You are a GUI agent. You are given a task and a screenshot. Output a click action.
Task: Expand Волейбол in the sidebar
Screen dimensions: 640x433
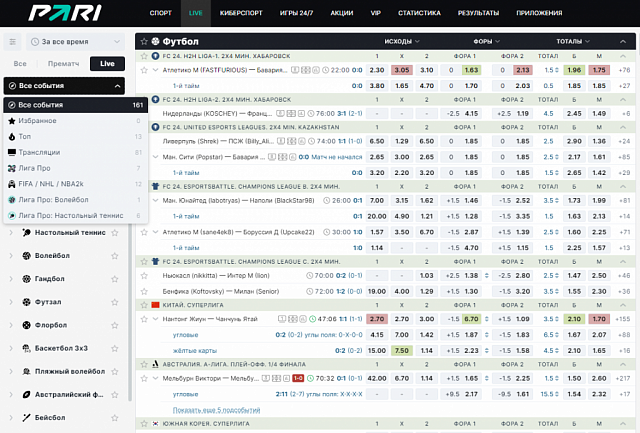[x=11, y=256]
